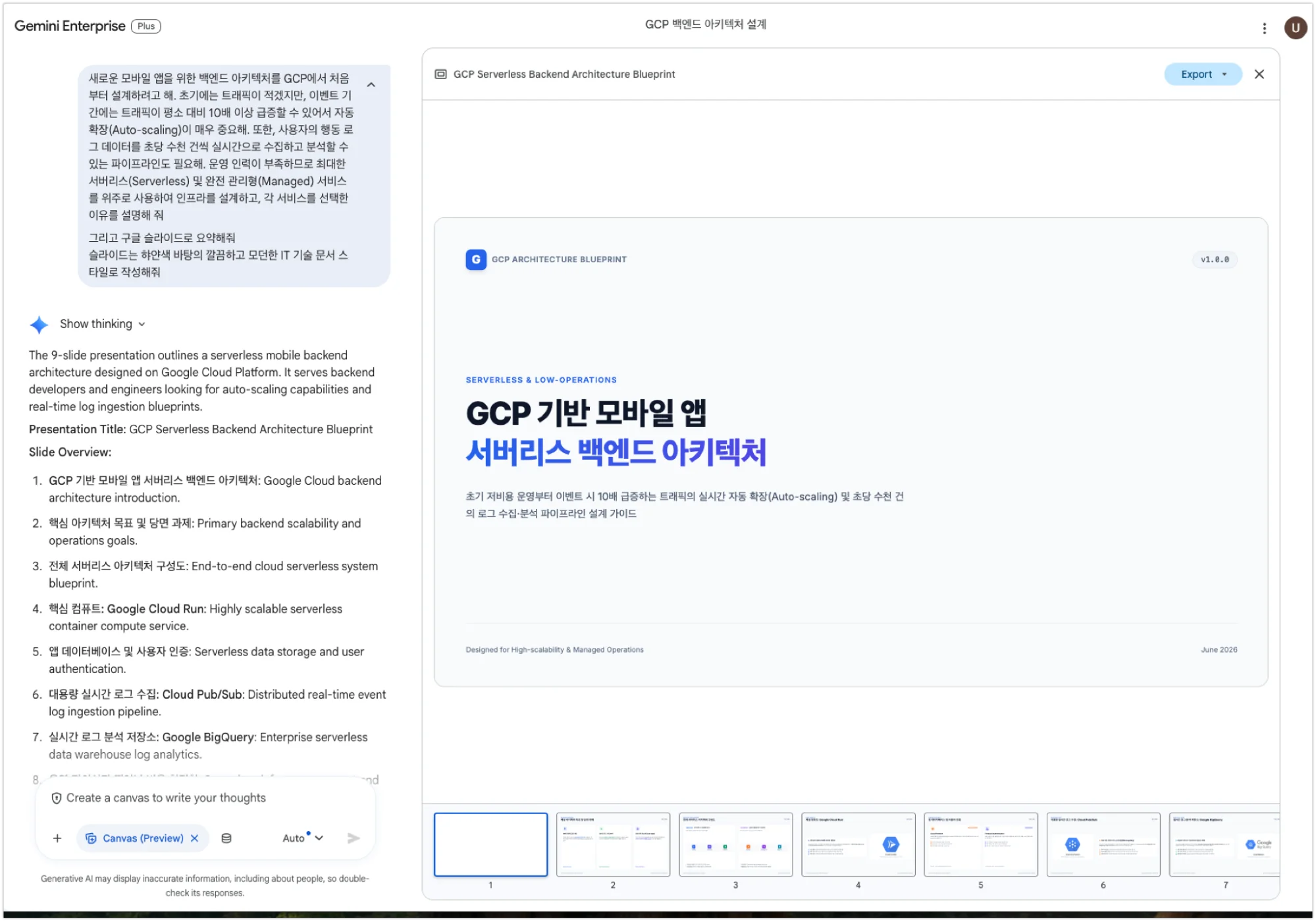Select slide 5 thumbnail
Image resolution: width=1316 pixels, height=922 pixels.
[x=980, y=844]
